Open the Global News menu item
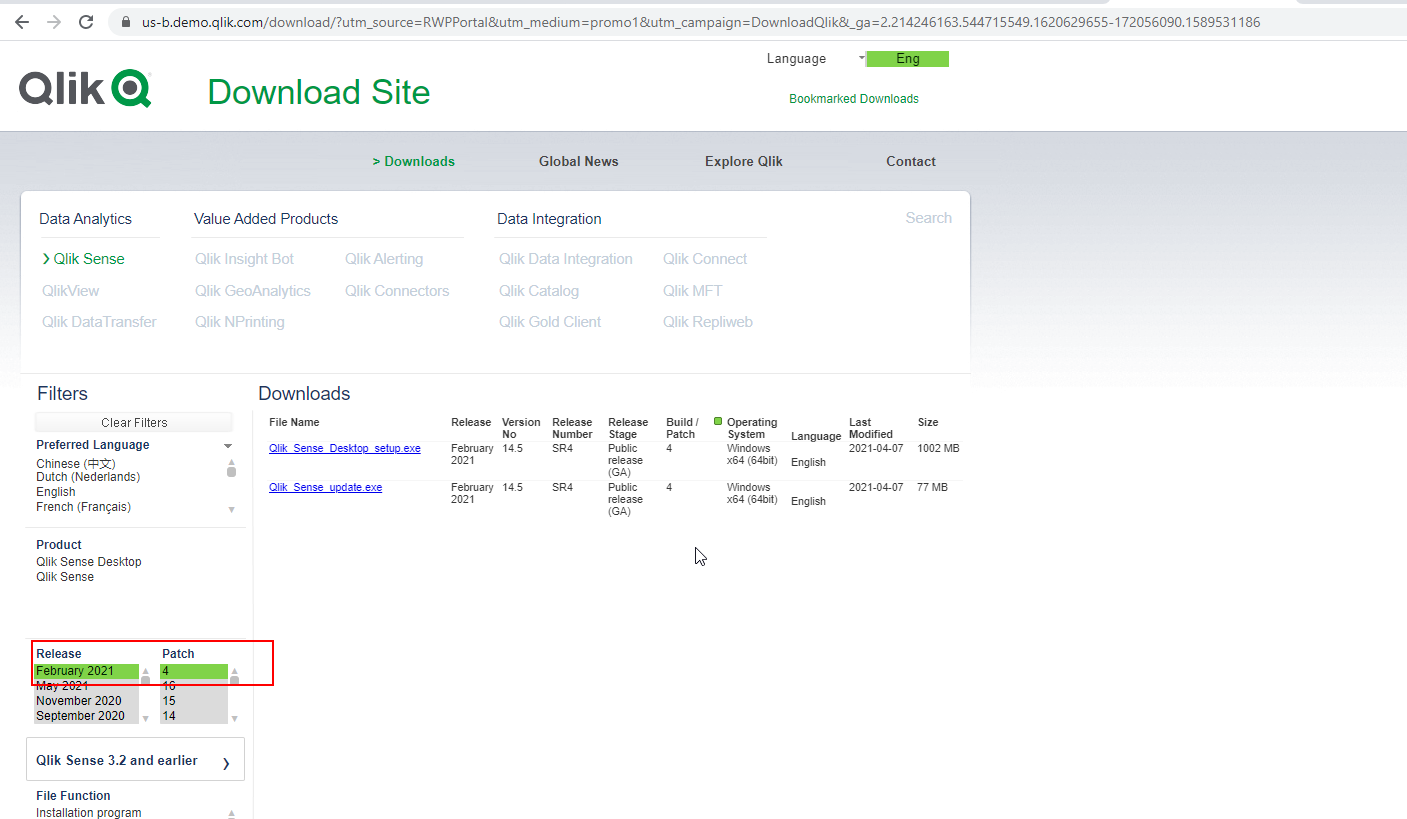The height and width of the screenshot is (819, 1407). click(578, 161)
